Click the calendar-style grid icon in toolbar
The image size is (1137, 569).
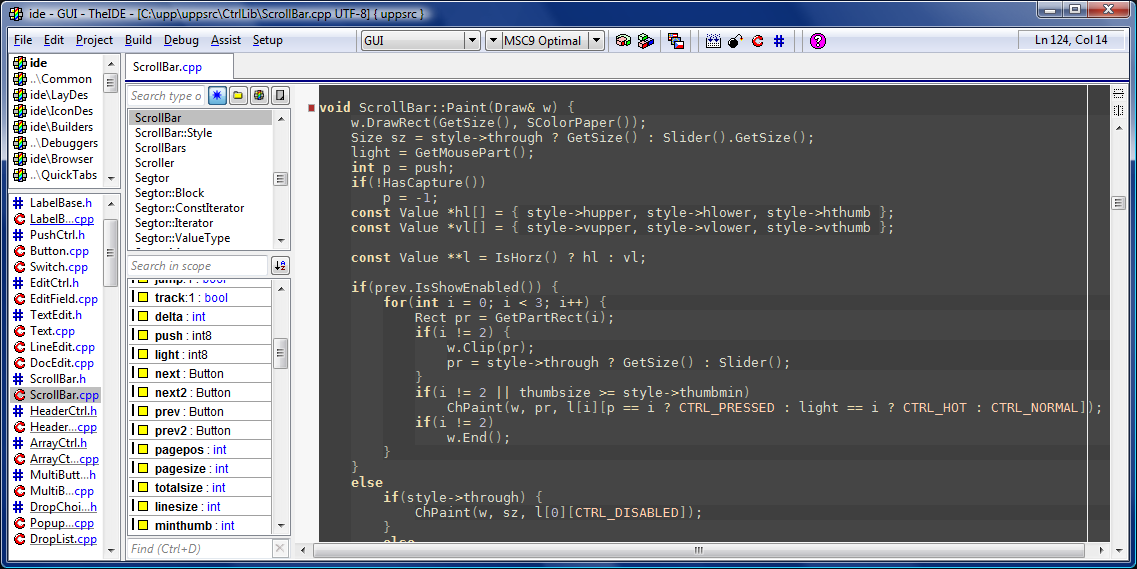(713, 41)
